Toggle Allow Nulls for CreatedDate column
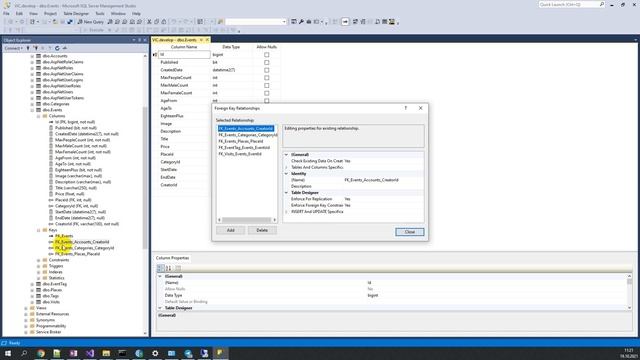640x360 pixels. click(x=267, y=70)
